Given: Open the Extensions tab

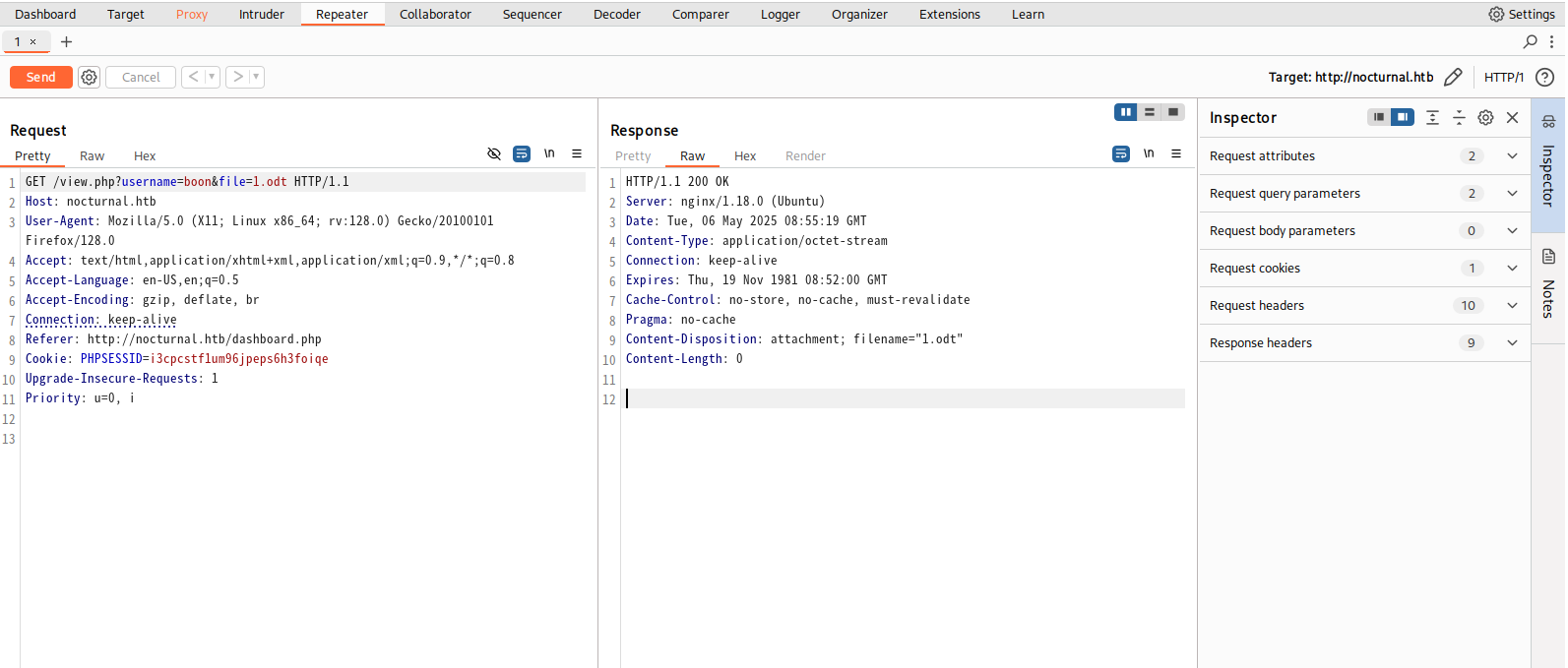Looking at the screenshot, I should (950, 14).
